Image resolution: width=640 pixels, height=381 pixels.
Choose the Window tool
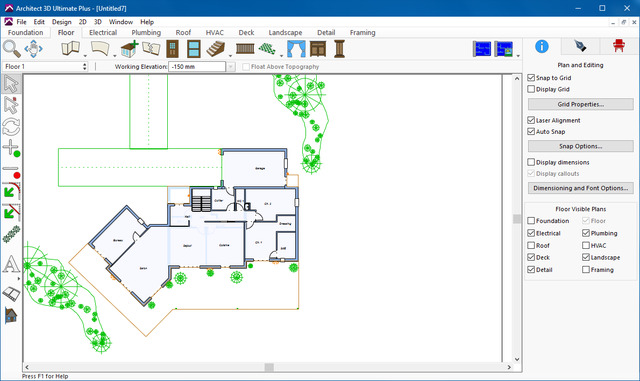pyautogui.click(x=194, y=49)
